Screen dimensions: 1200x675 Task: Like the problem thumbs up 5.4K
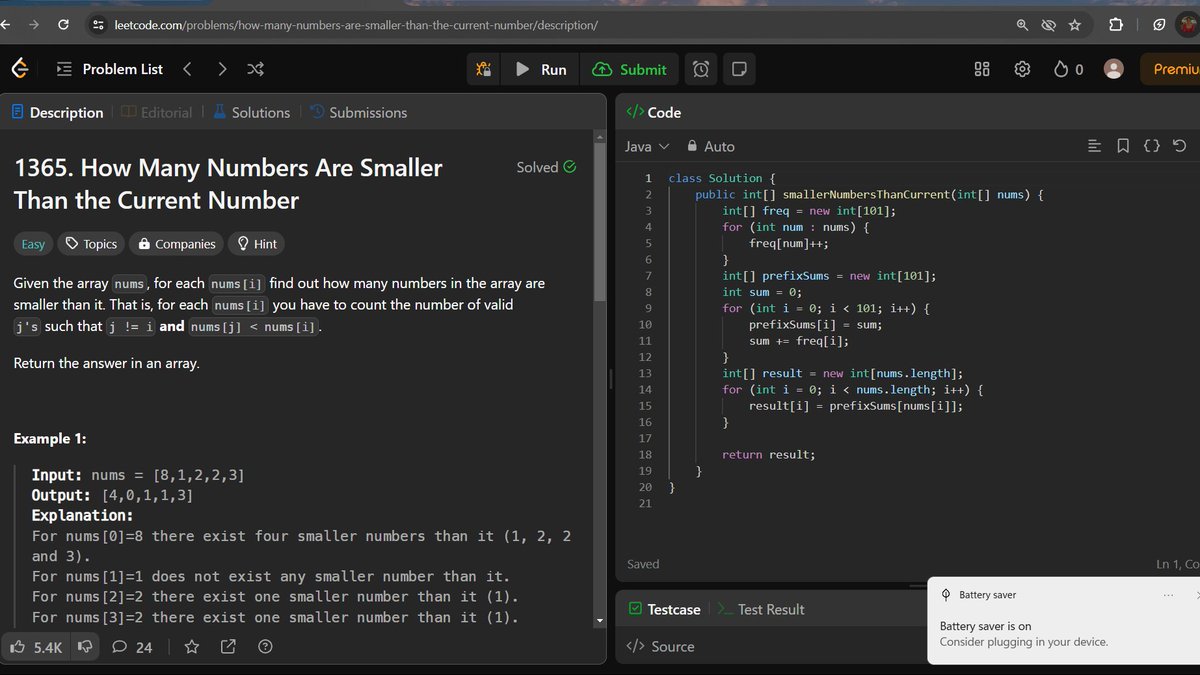click(x=36, y=647)
